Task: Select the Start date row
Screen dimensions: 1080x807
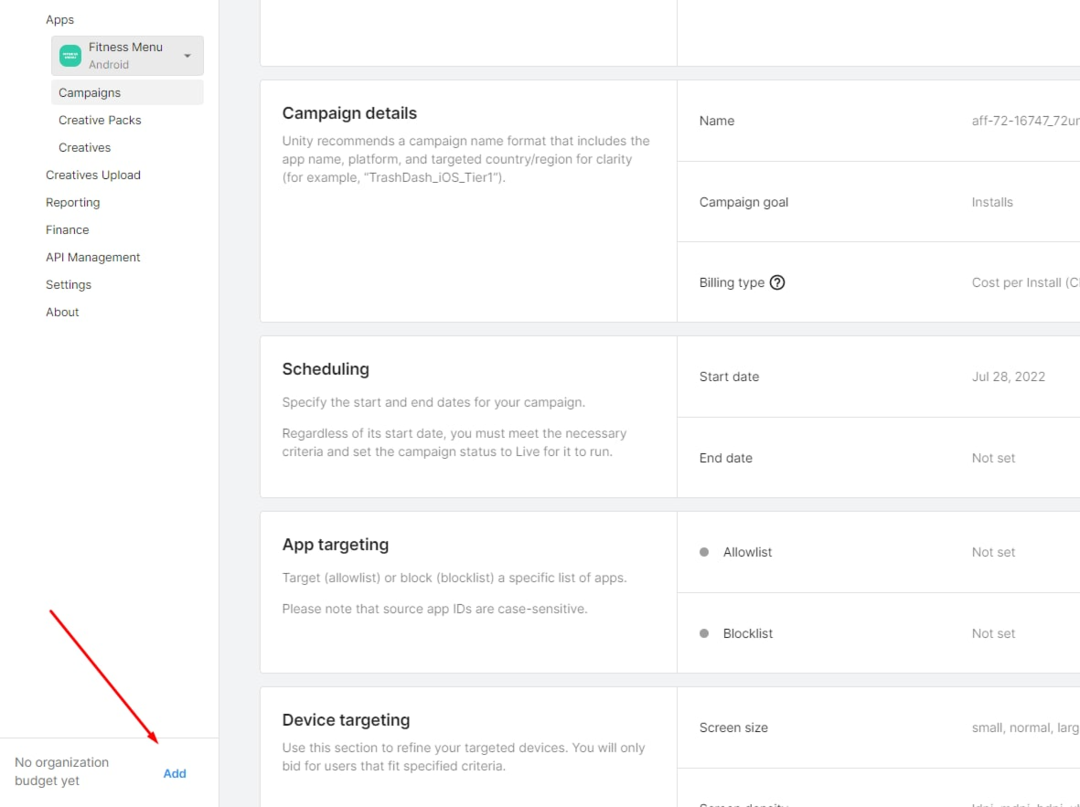Action: click(878, 377)
